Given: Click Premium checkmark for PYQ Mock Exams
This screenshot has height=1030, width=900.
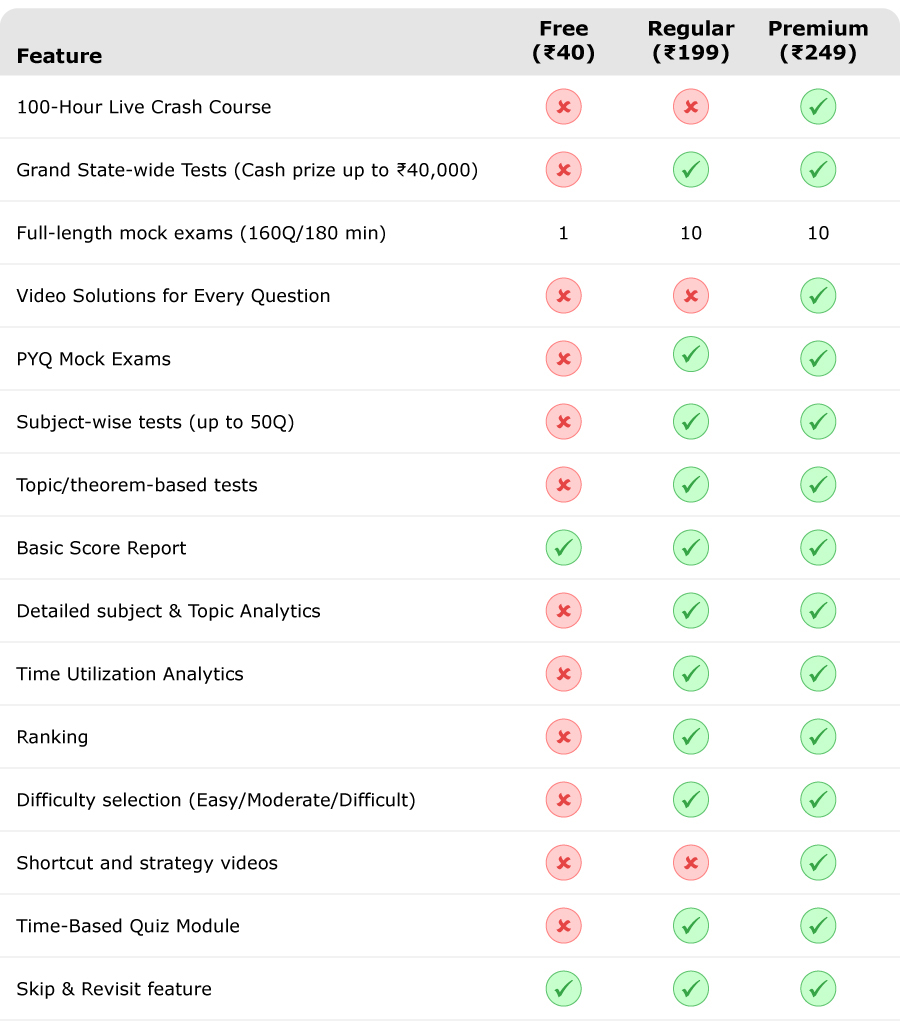Looking at the screenshot, I should (x=818, y=359).
